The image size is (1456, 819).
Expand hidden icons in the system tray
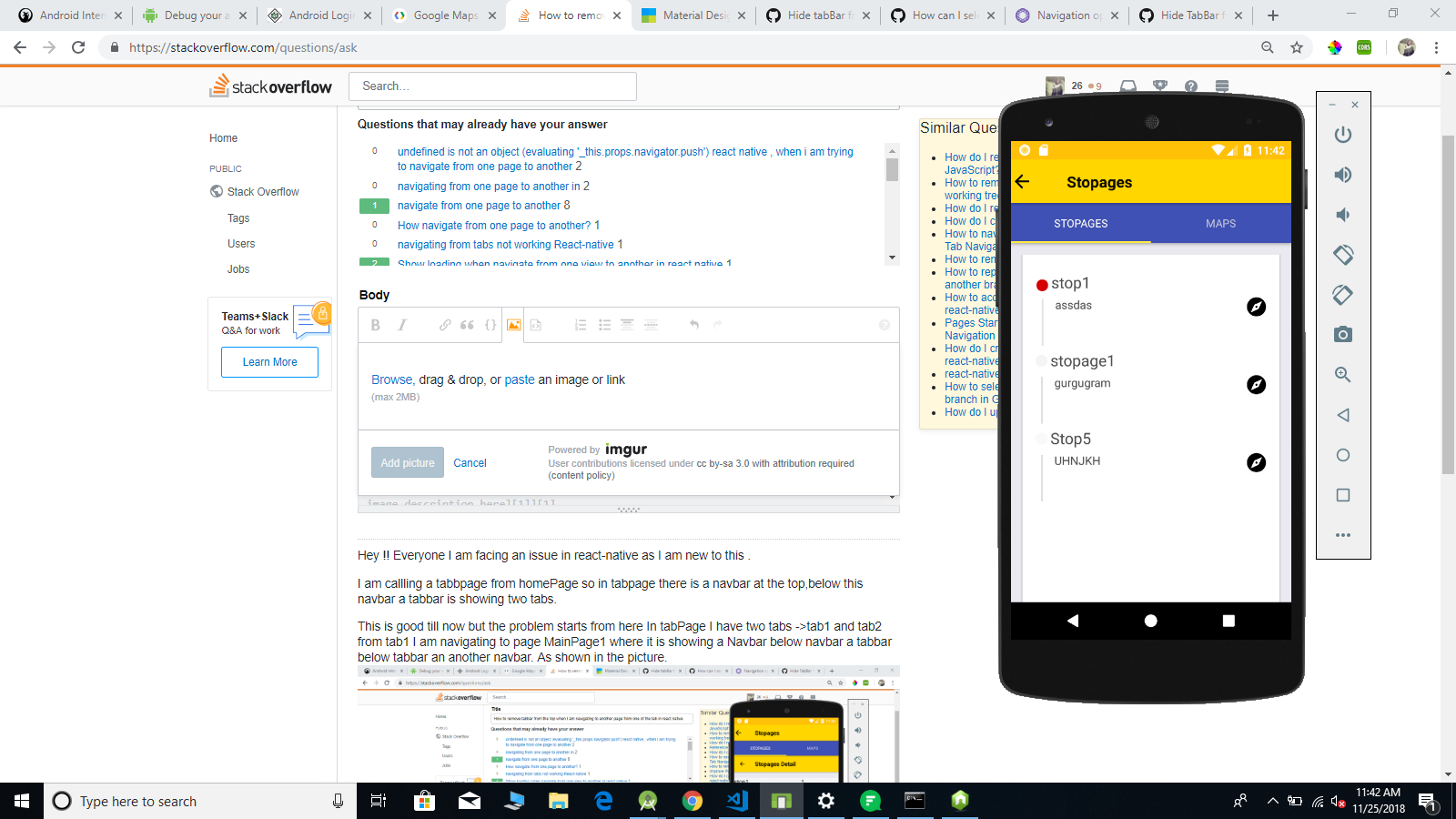pos(1273,801)
